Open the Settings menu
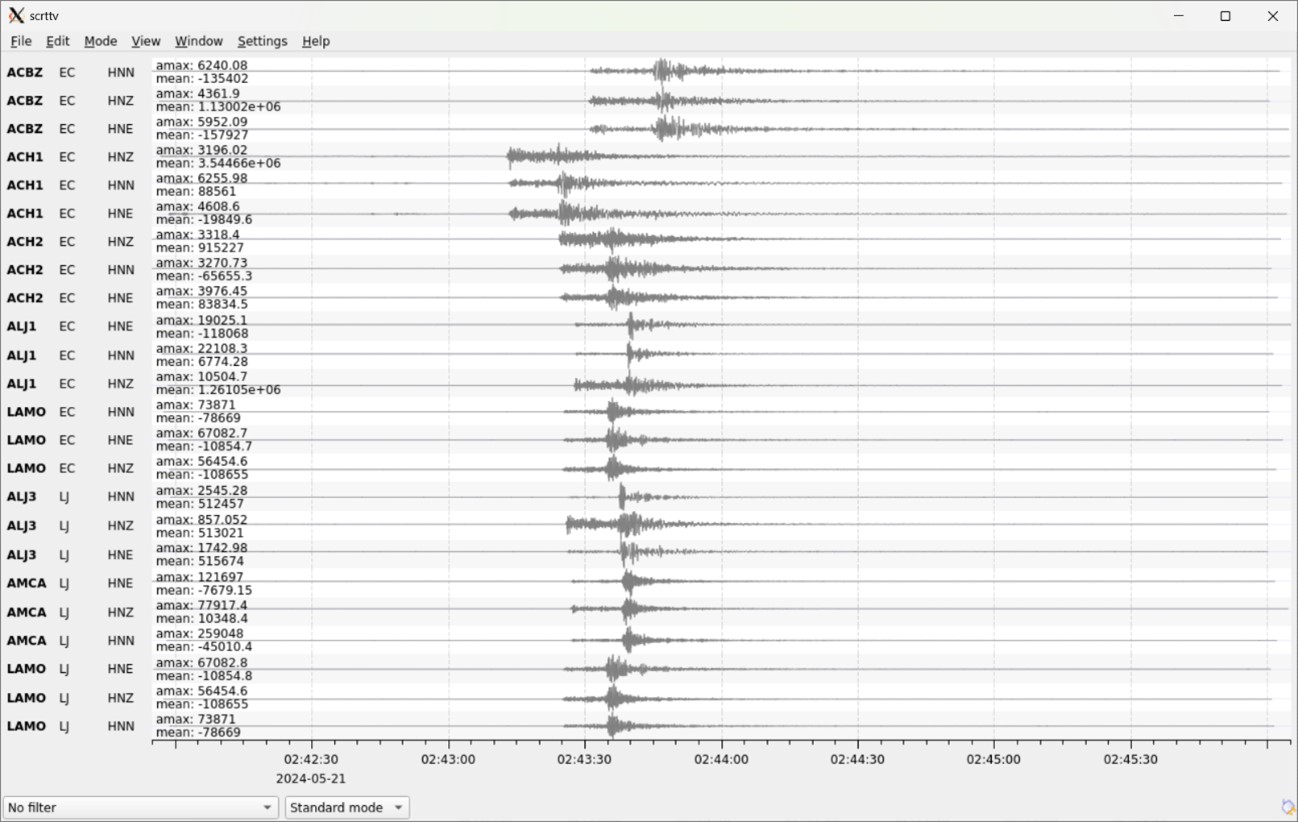 click(262, 41)
